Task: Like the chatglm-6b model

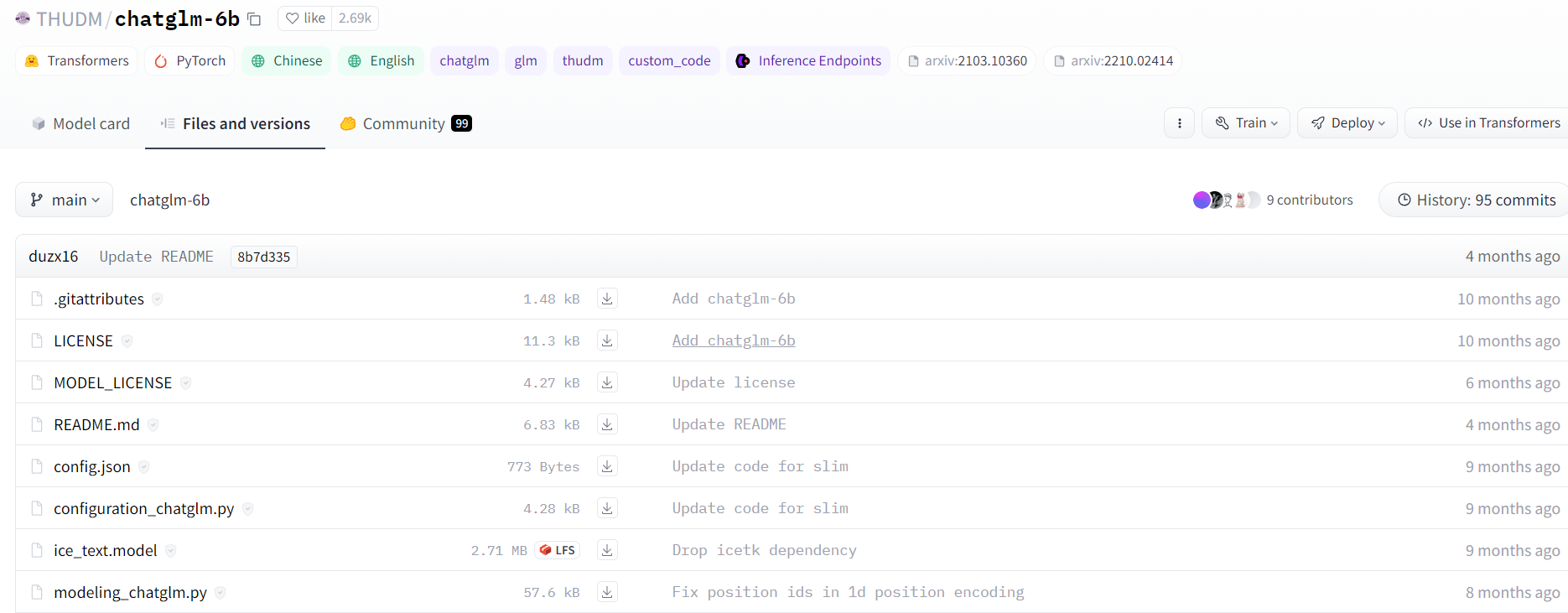Action: (305, 18)
